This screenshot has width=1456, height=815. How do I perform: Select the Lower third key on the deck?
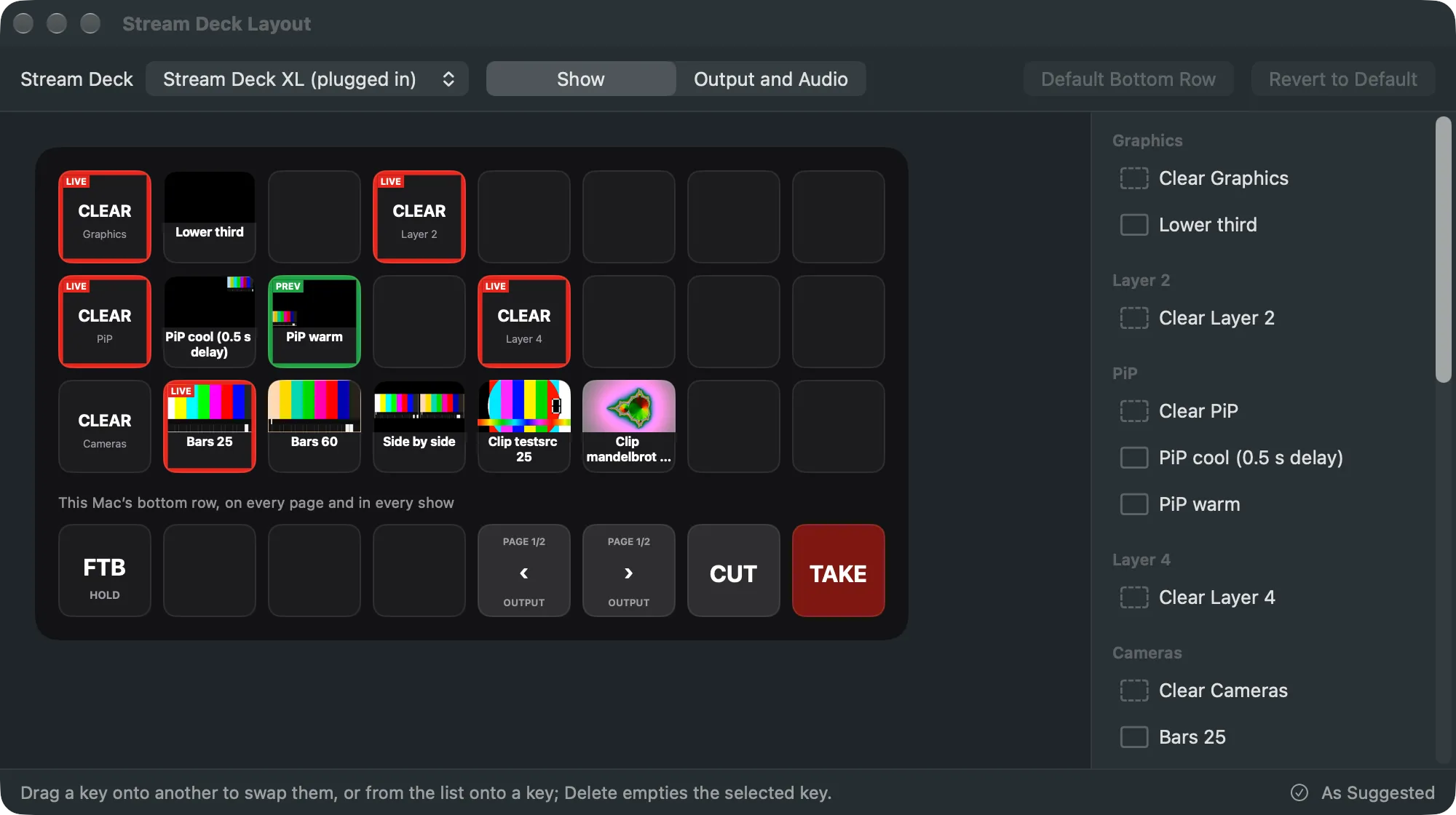pyautogui.click(x=210, y=217)
